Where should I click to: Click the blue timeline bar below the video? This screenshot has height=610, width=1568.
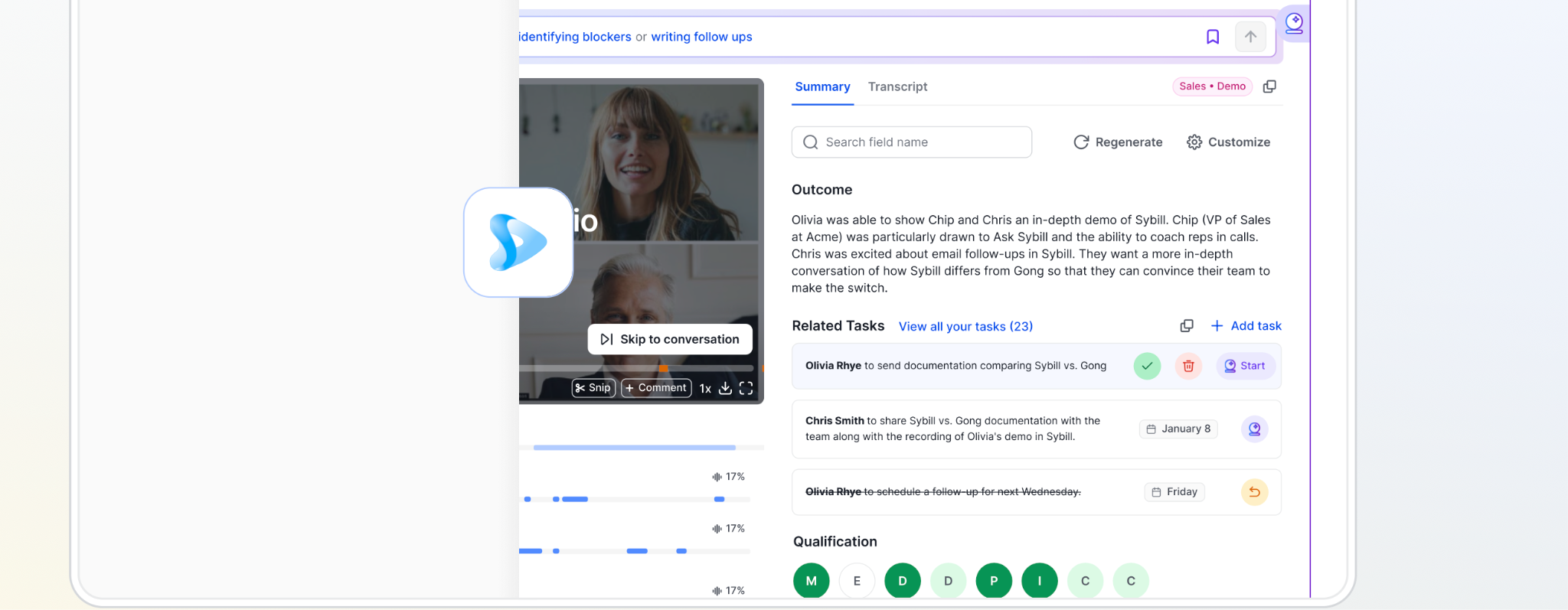pyautogui.click(x=635, y=448)
